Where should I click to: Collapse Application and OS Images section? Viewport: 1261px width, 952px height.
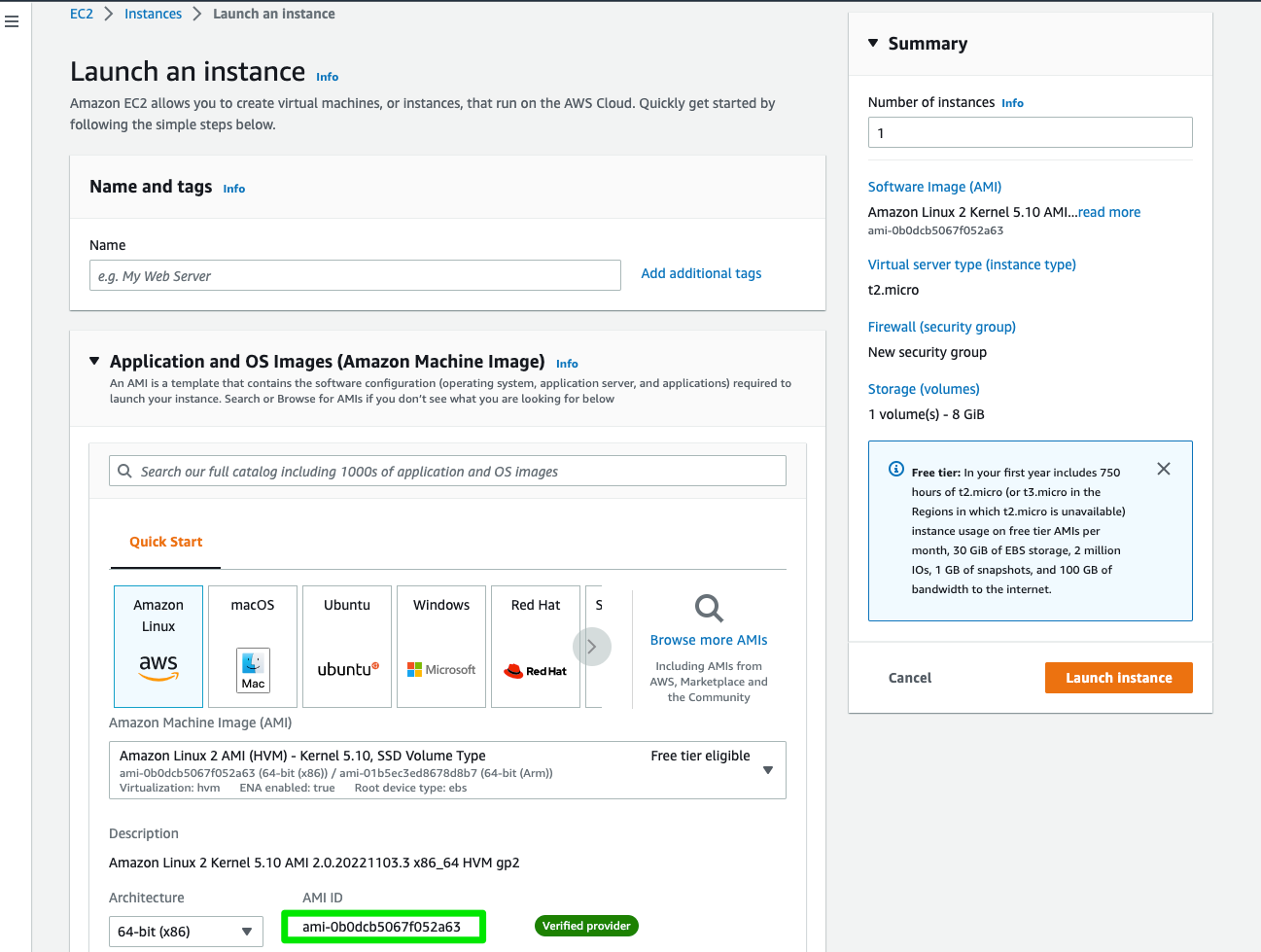coord(94,361)
